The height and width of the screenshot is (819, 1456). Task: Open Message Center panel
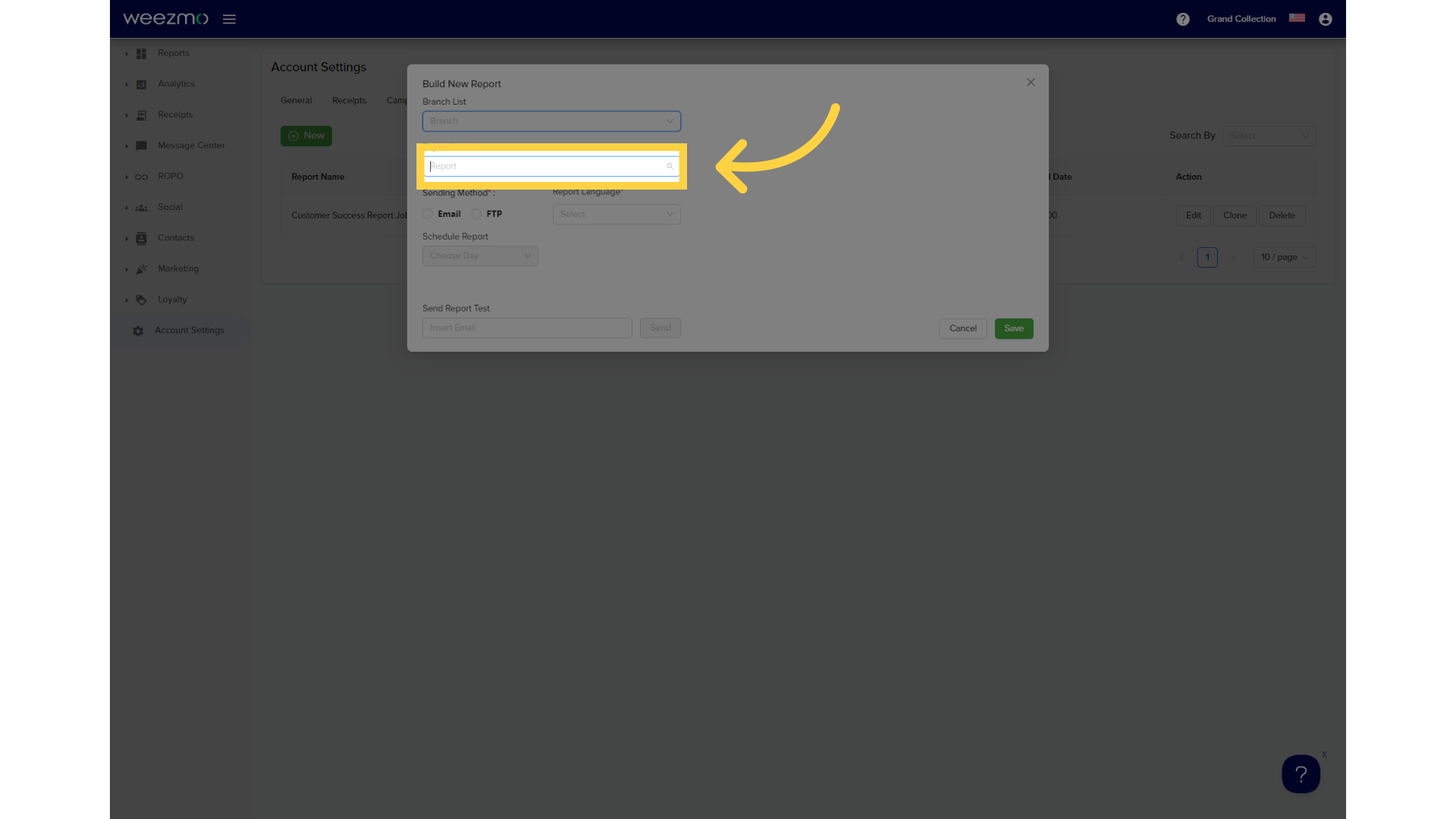[x=191, y=145]
